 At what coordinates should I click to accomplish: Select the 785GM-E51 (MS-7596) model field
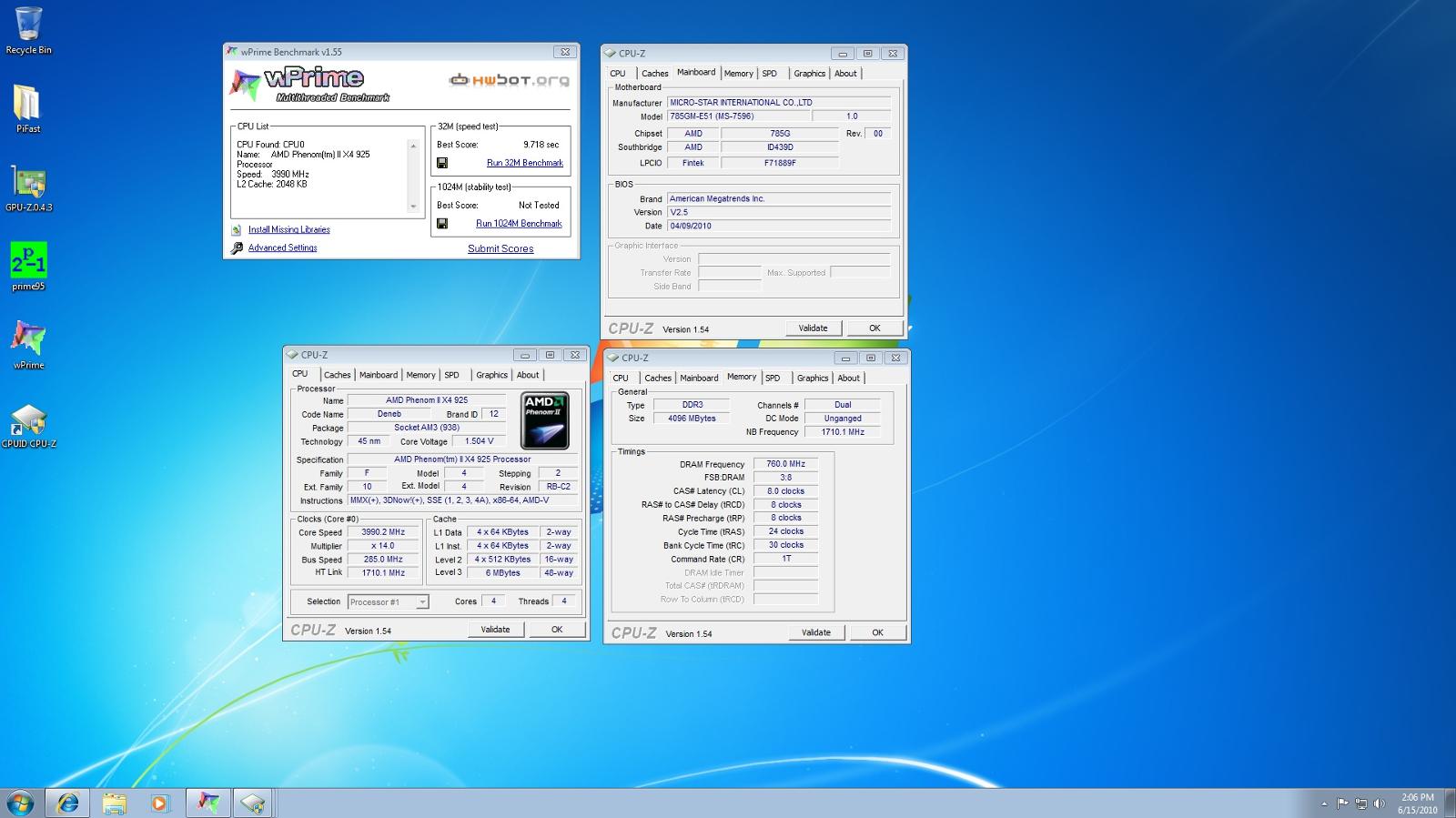tap(738, 116)
